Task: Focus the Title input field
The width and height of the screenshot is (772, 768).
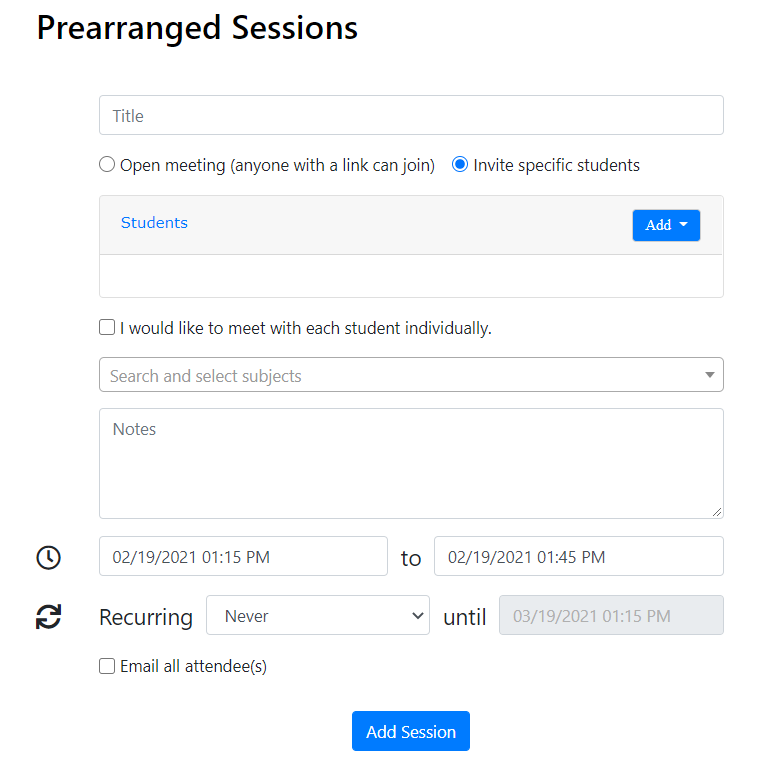Action: (411, 116)
